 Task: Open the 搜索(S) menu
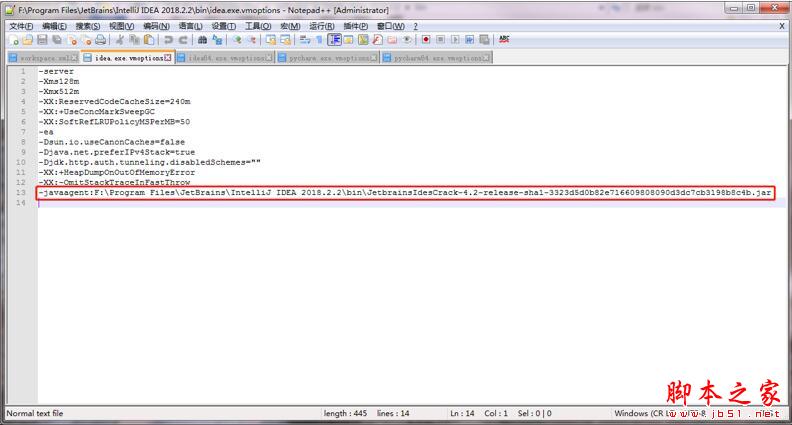click(88, 26)
